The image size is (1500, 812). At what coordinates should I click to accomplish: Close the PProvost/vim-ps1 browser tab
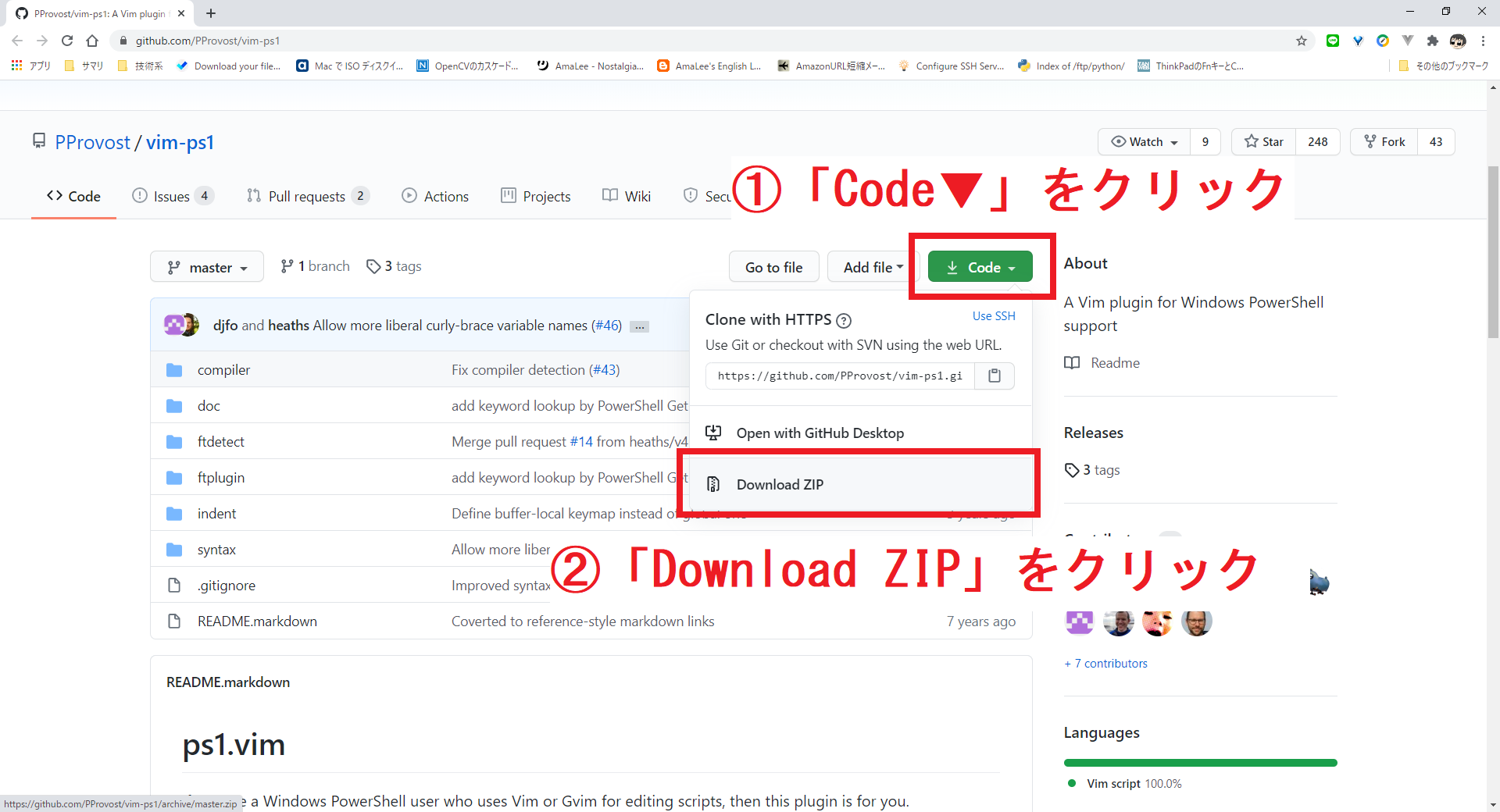pyautogui.click(x=181, y=13)
